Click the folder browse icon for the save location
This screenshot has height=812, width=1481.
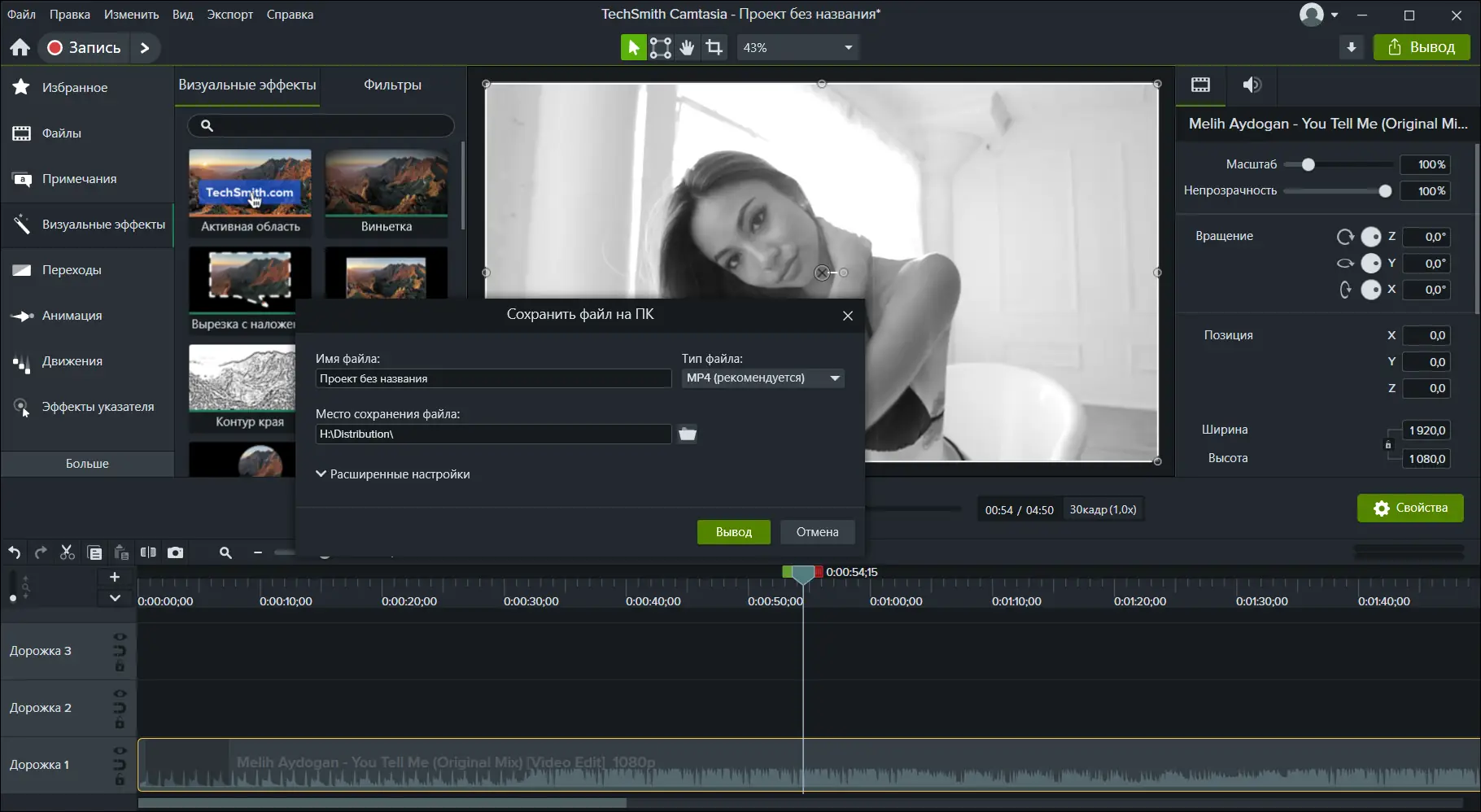688,434
